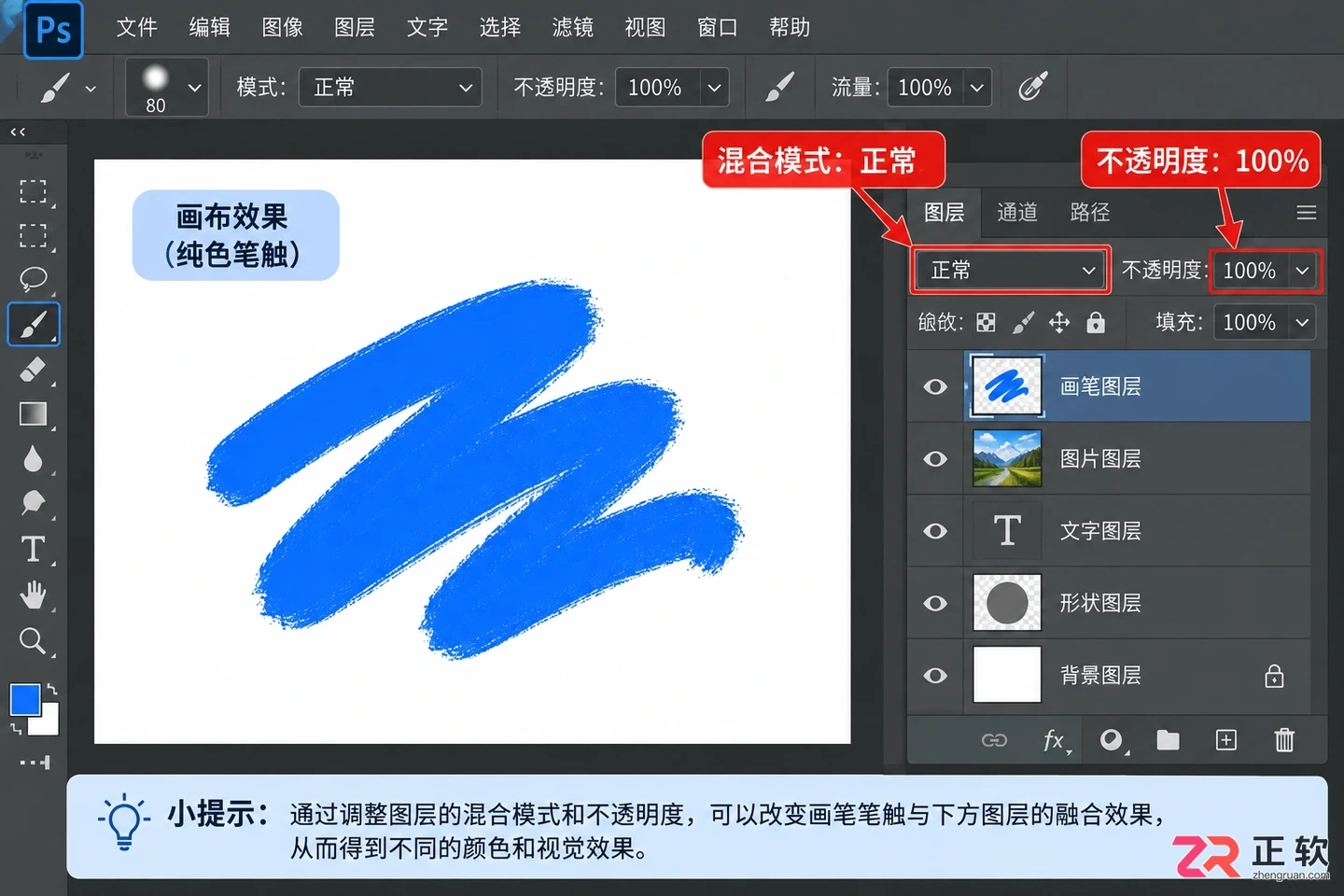Screen dimensions: 1344x896
Task: Open the 滤镜 menu
Action: (x=572, y=27)
